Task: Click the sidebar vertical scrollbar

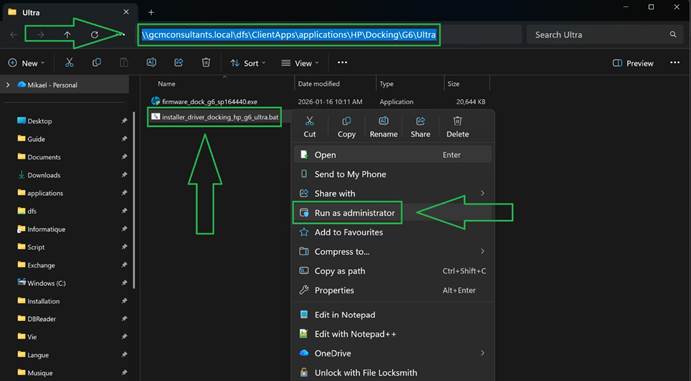Action: [134, 200]
